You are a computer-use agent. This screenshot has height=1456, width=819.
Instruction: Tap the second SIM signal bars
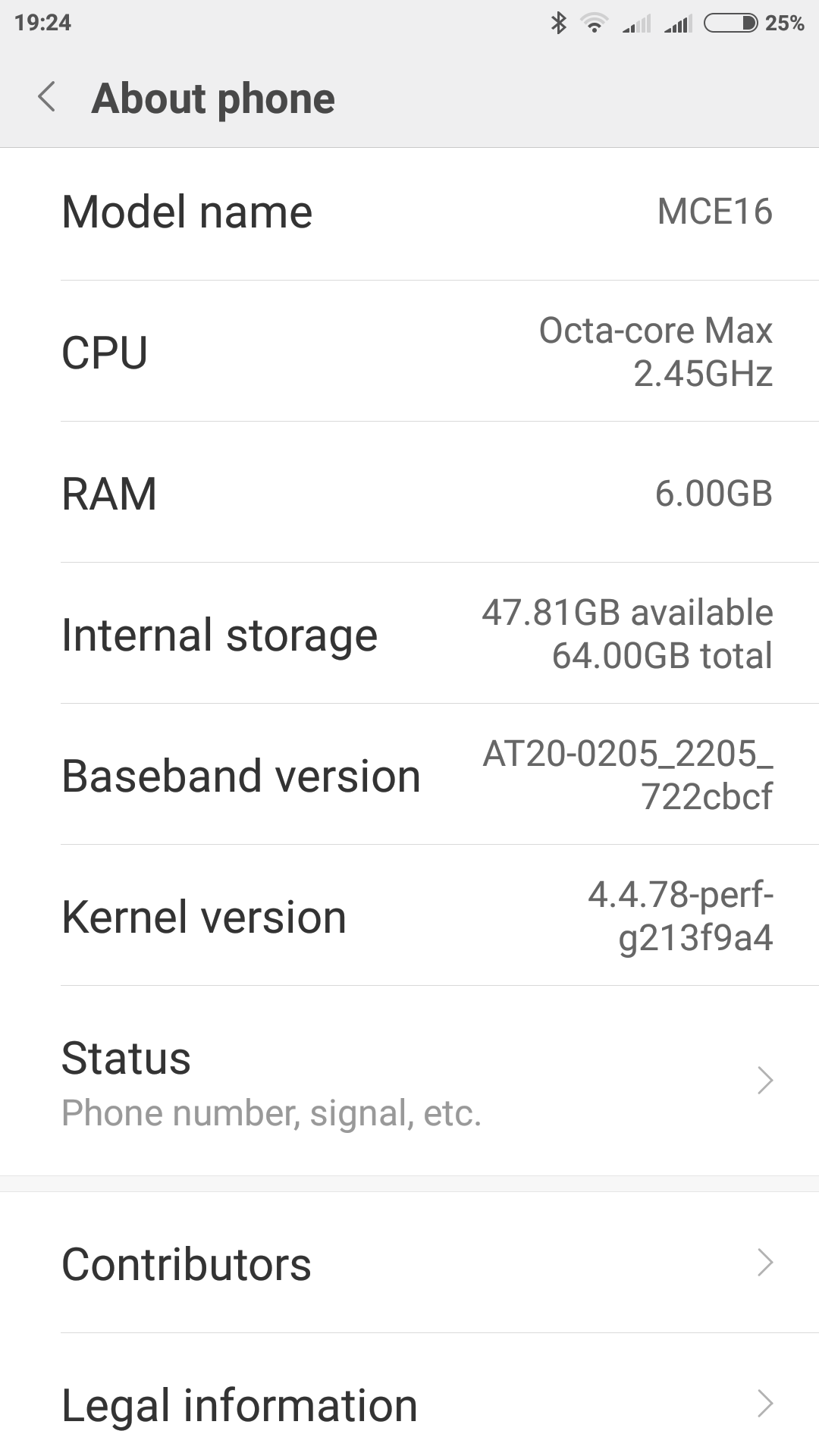[x=678, y=24]
